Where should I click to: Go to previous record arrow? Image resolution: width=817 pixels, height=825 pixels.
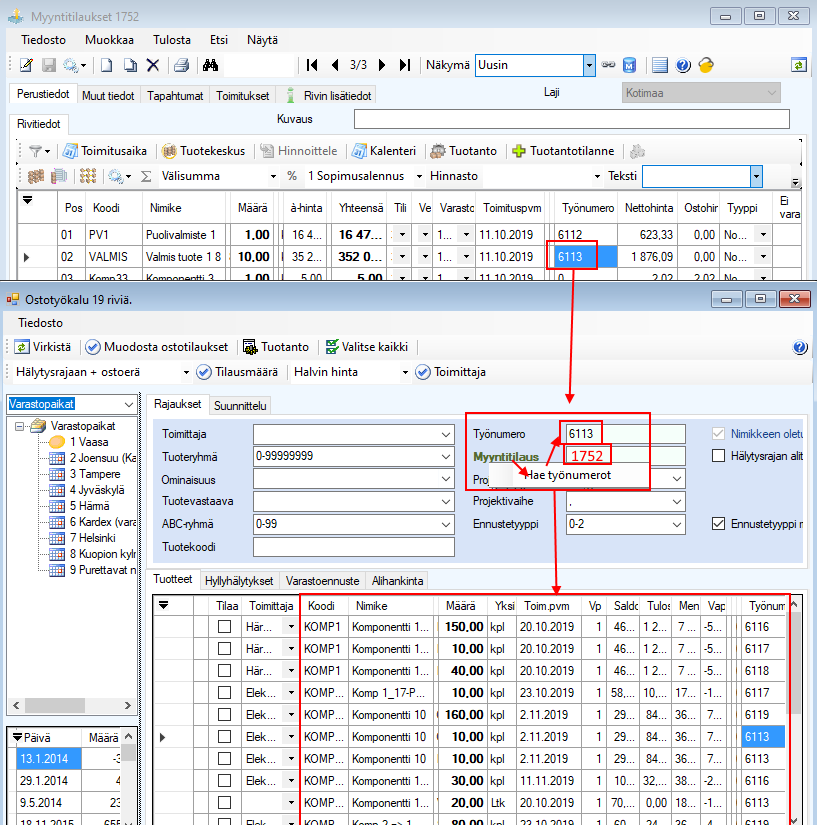coord(335,65)
